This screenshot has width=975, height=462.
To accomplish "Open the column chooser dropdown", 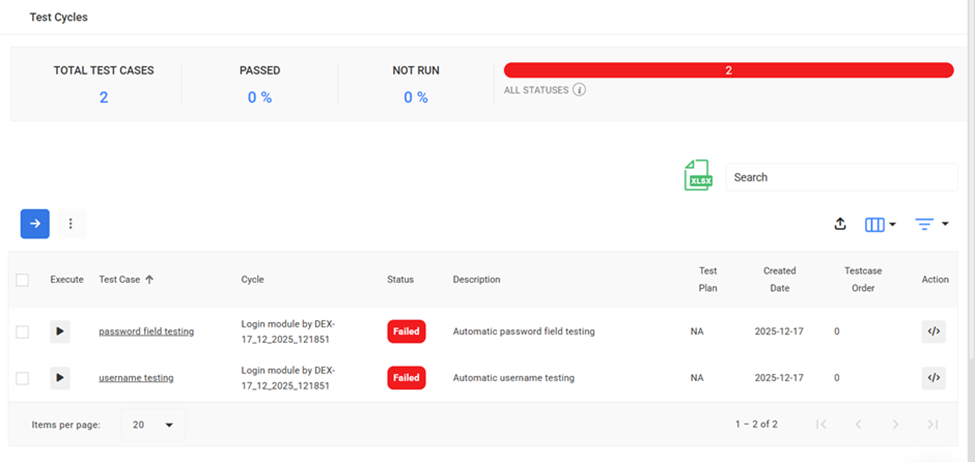I will tap(880, 224).
